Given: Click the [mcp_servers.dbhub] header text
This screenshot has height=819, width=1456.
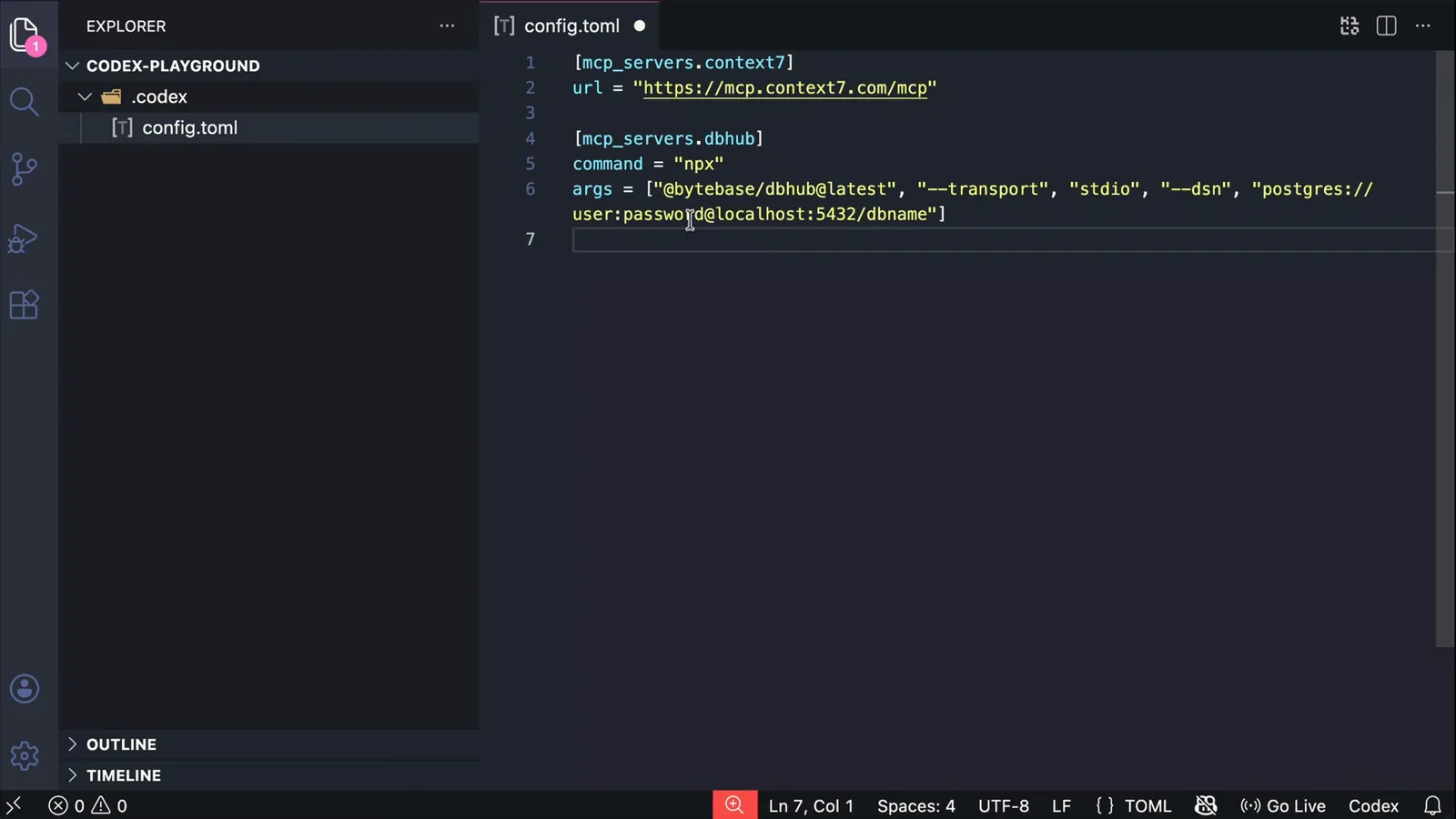Looking at the screenshot, I should [x=668, y=138].
